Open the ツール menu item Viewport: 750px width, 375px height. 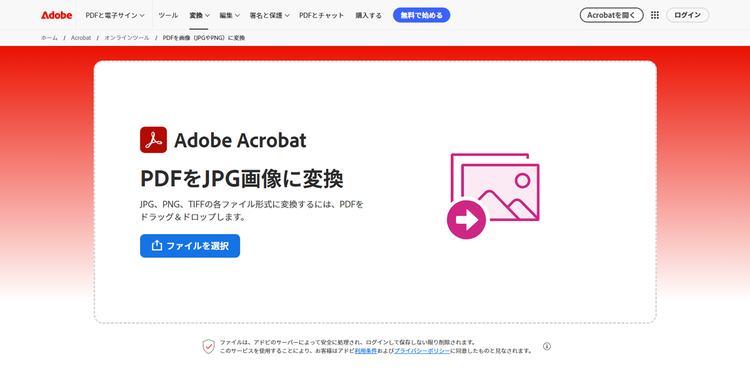click(168, 15)
